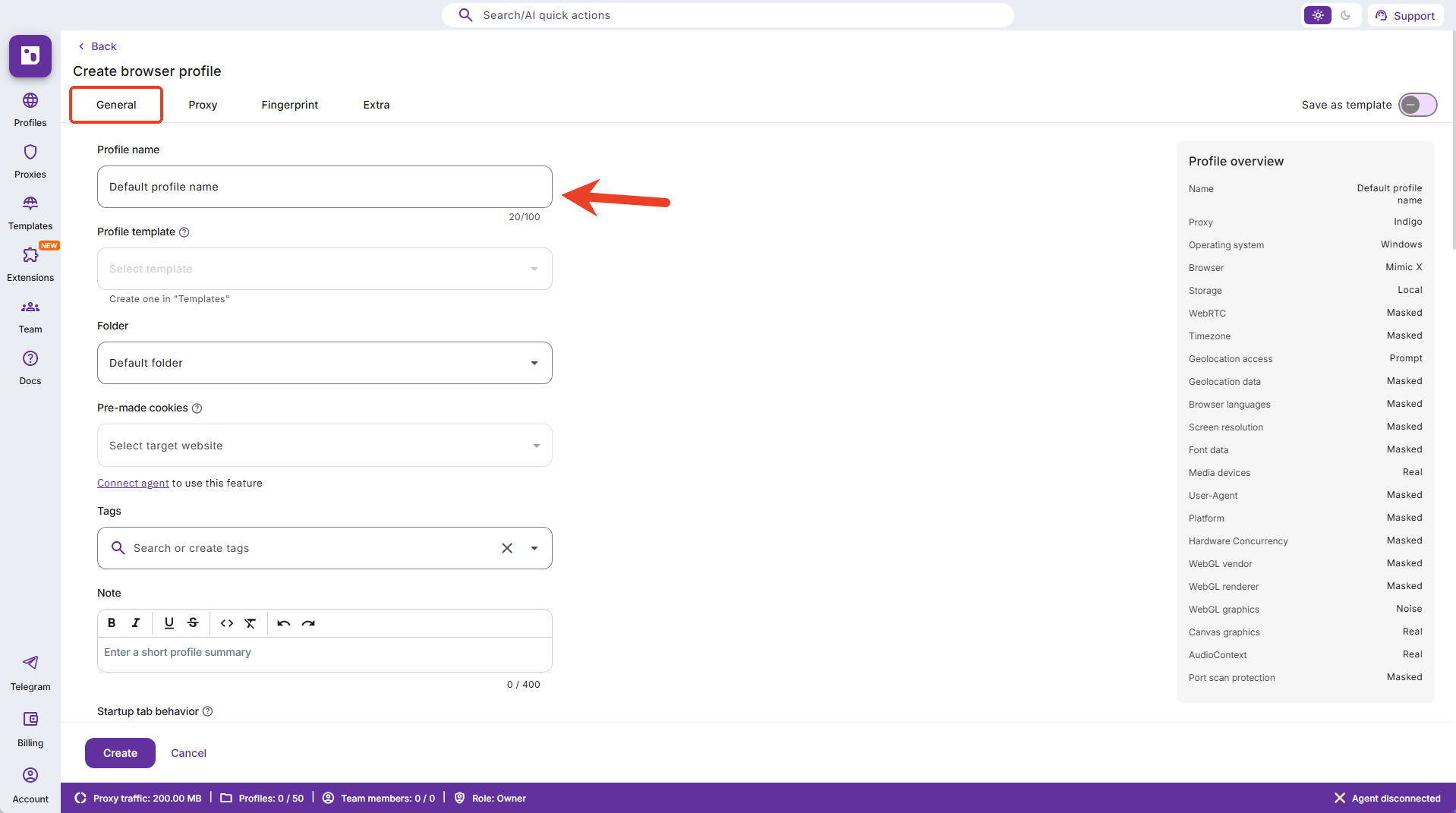Open the Telegram sidebar icon
1456x813 pixels.
pos(30,663)
